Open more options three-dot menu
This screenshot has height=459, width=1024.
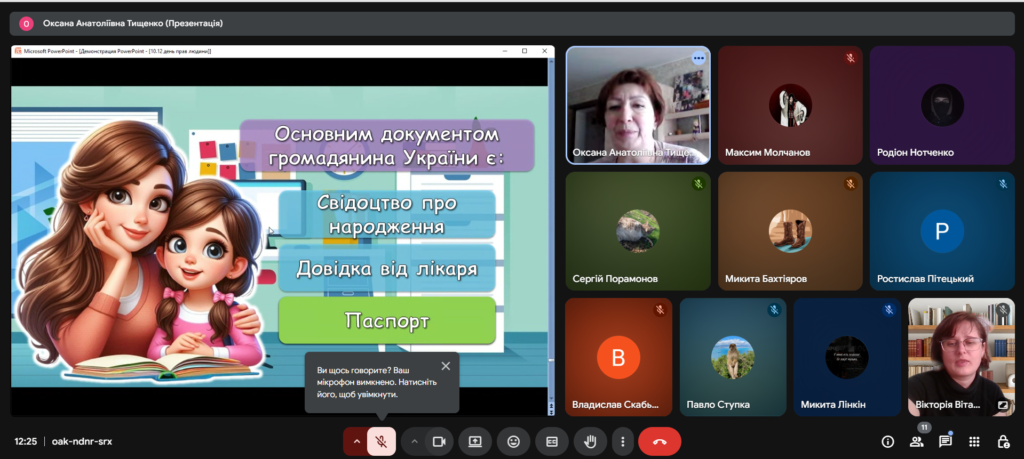coord(624,441)
